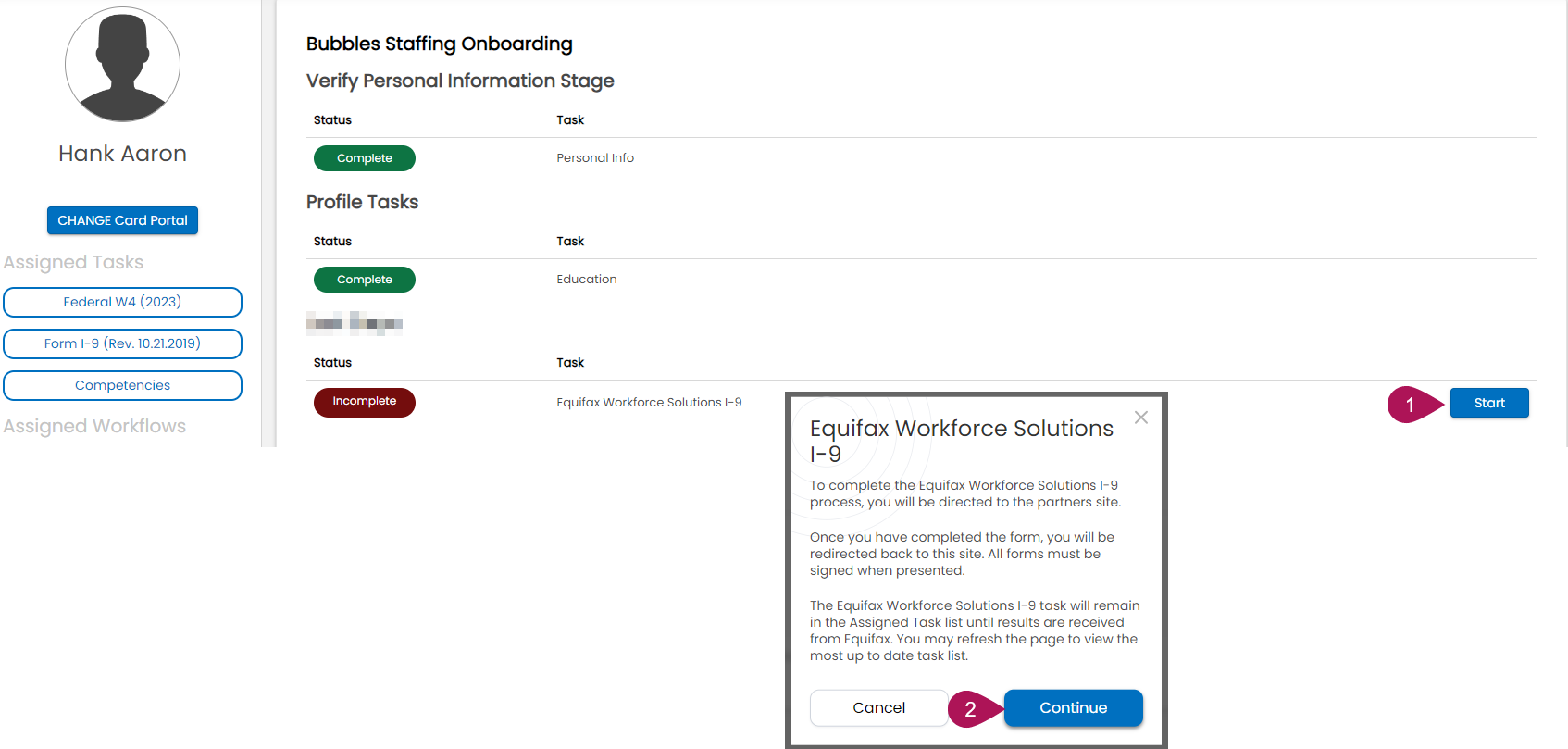Viewport: 1568px width, 749px height.
Task: Select the Equifax Workforce Solutions I-9 task row
Action: click(x=649, y=402)
